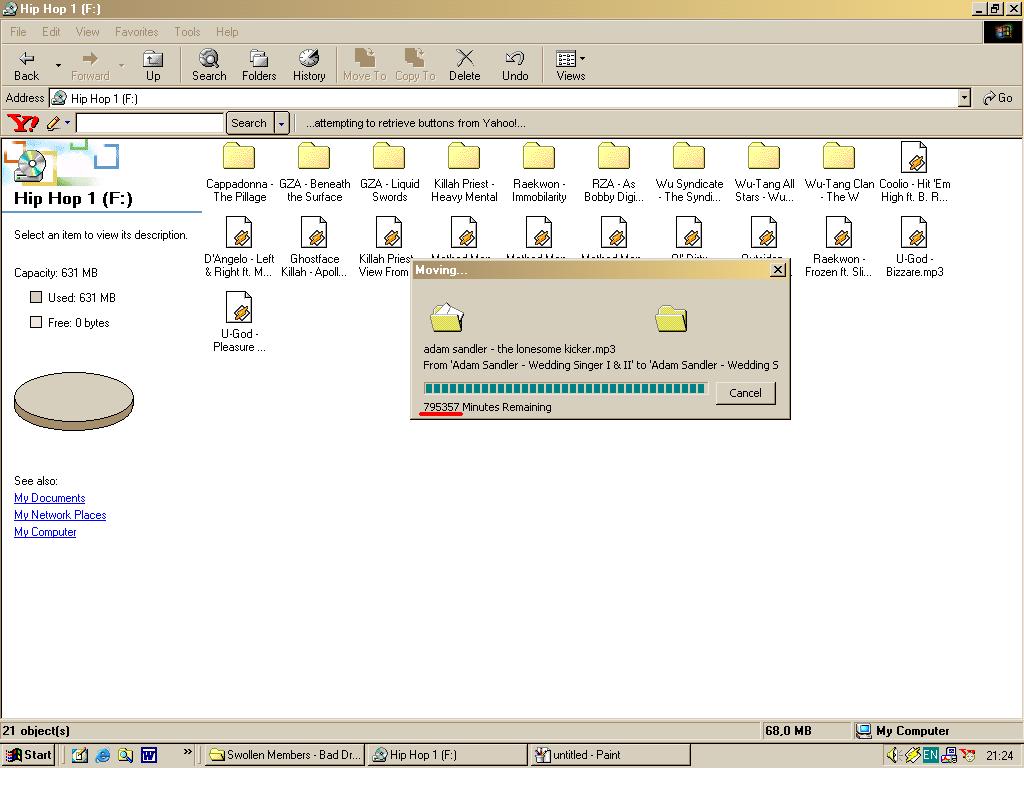Show the Folders tree pane
Viewport: 1024px width, 800px height.
[x=259, y=65]
